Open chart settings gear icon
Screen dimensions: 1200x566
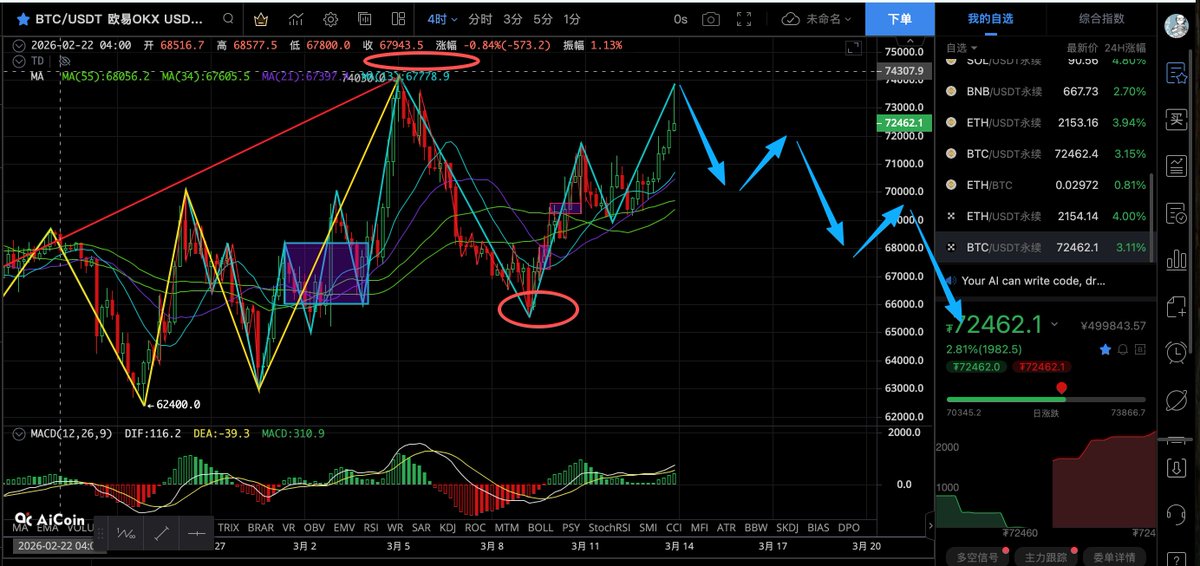click(x=331, y=19)
